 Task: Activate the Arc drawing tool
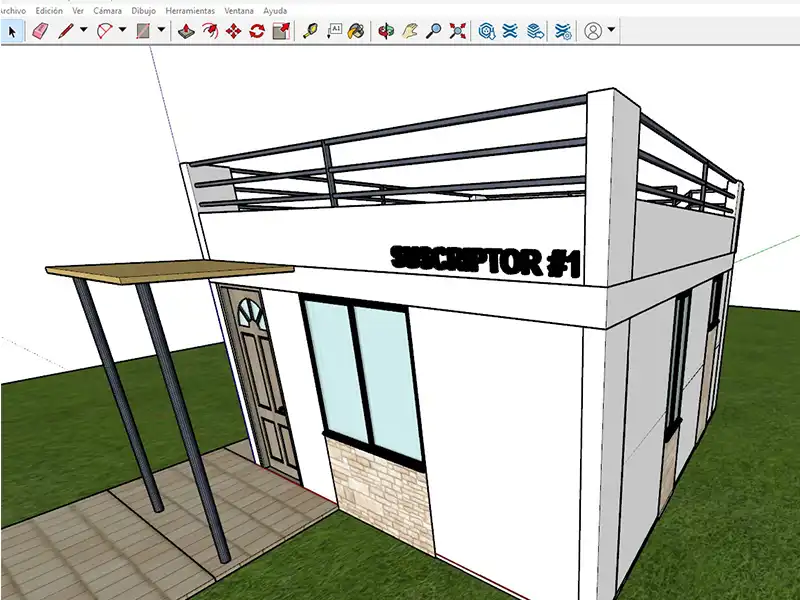pyautogui.click(x=105, y=31)
